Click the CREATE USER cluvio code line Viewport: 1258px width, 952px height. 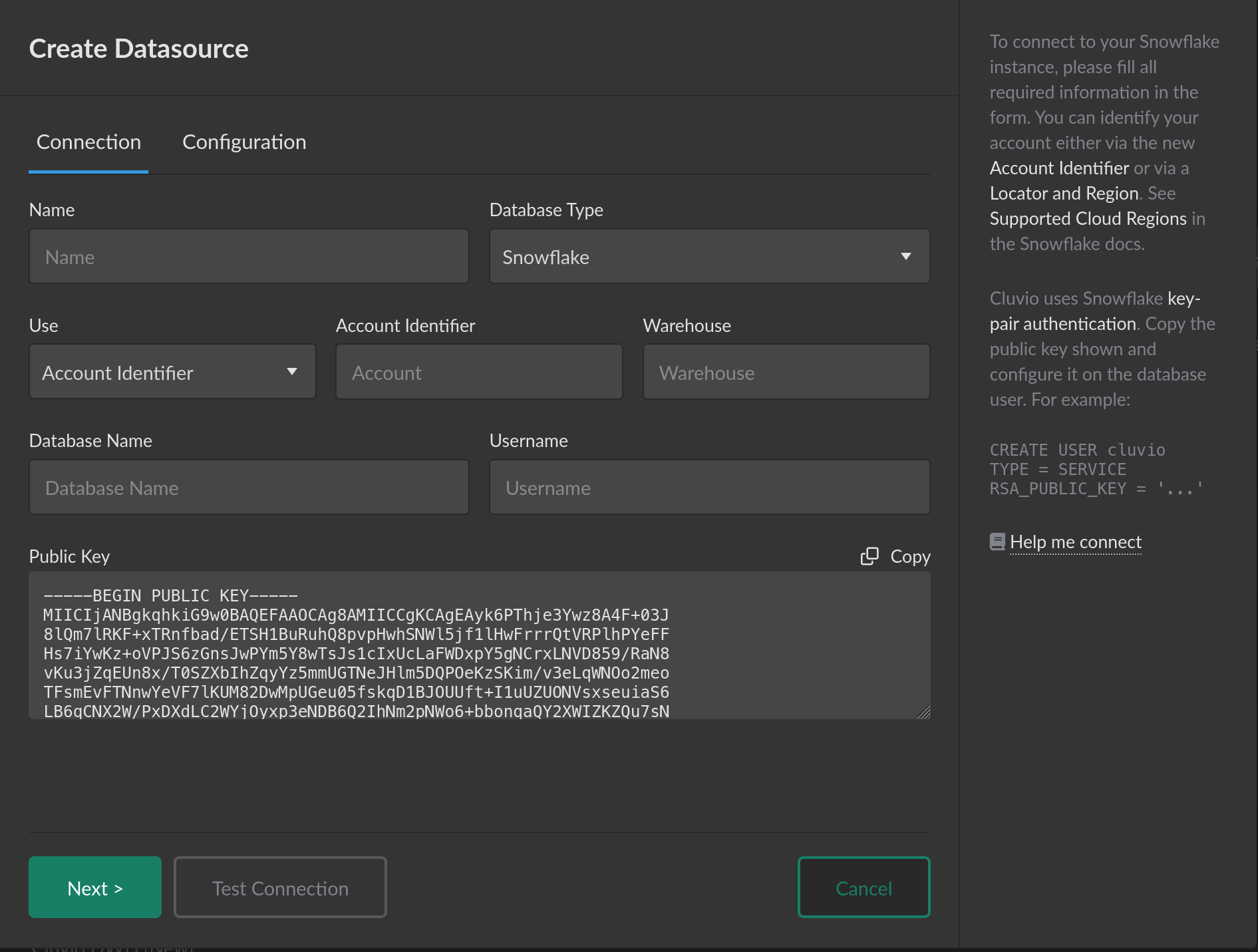click(1077, 450)
